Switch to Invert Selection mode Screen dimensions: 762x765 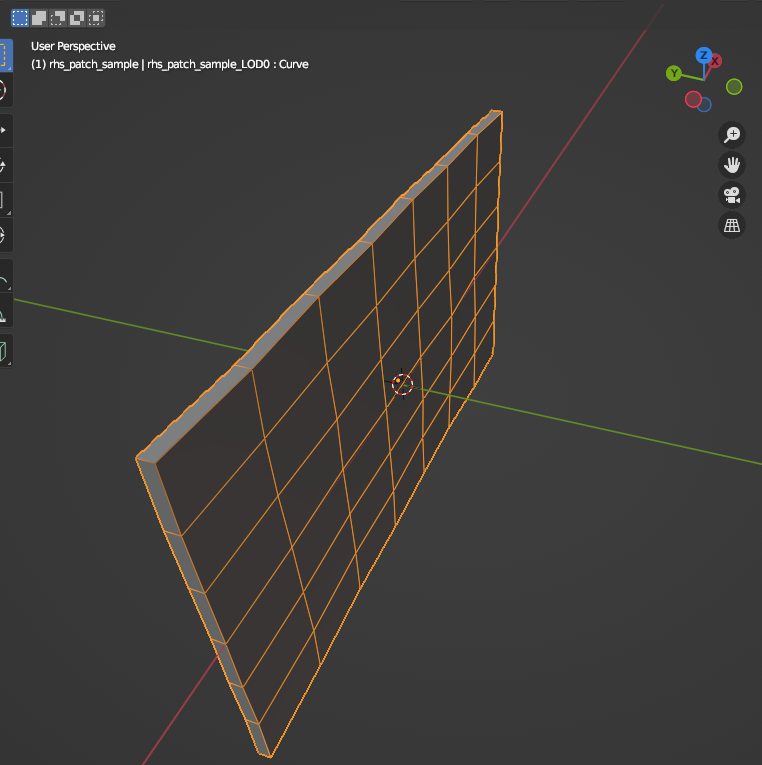[77, 18]
